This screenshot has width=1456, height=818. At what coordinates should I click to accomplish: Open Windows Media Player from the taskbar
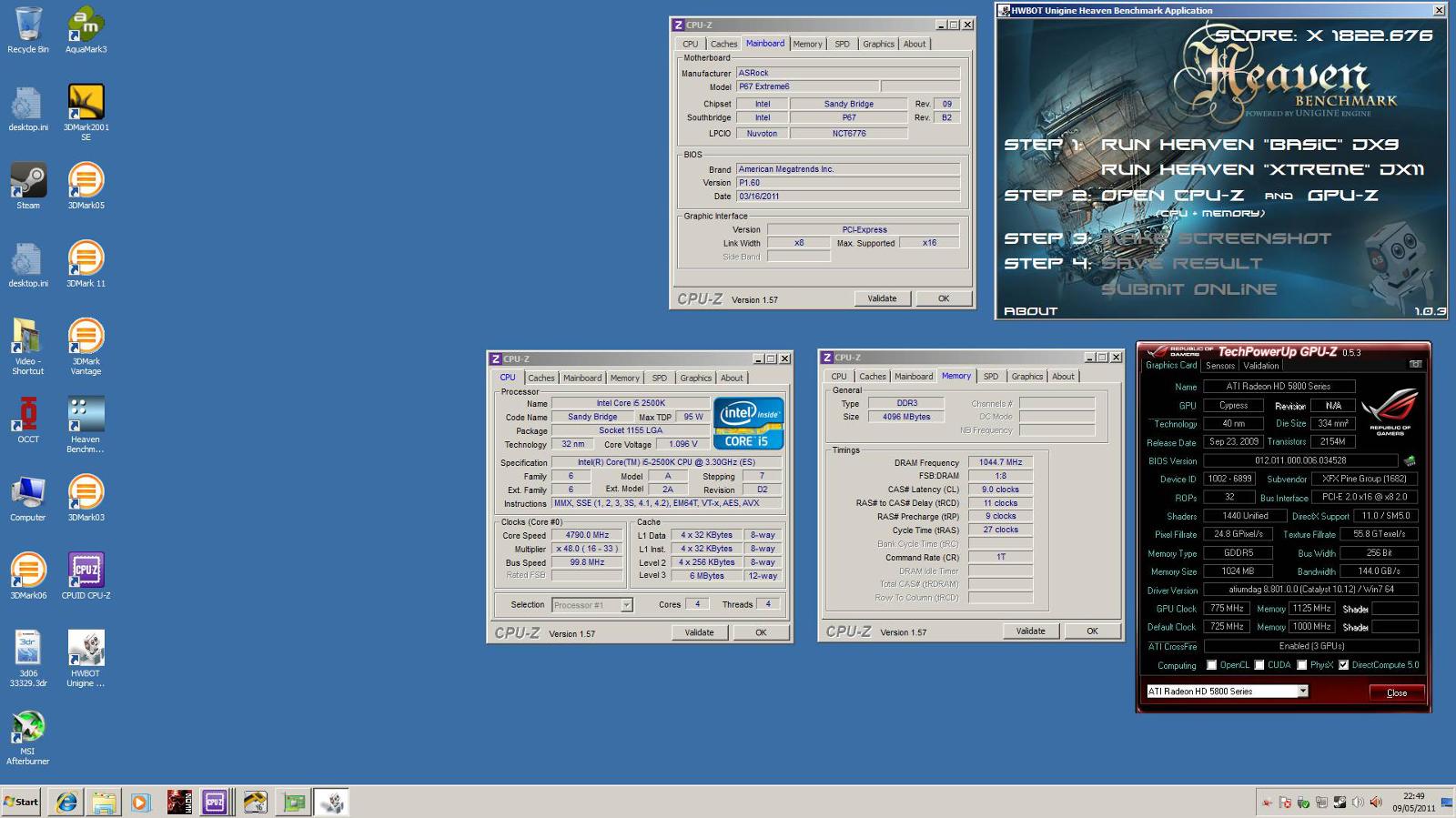(x=140, y=802)
